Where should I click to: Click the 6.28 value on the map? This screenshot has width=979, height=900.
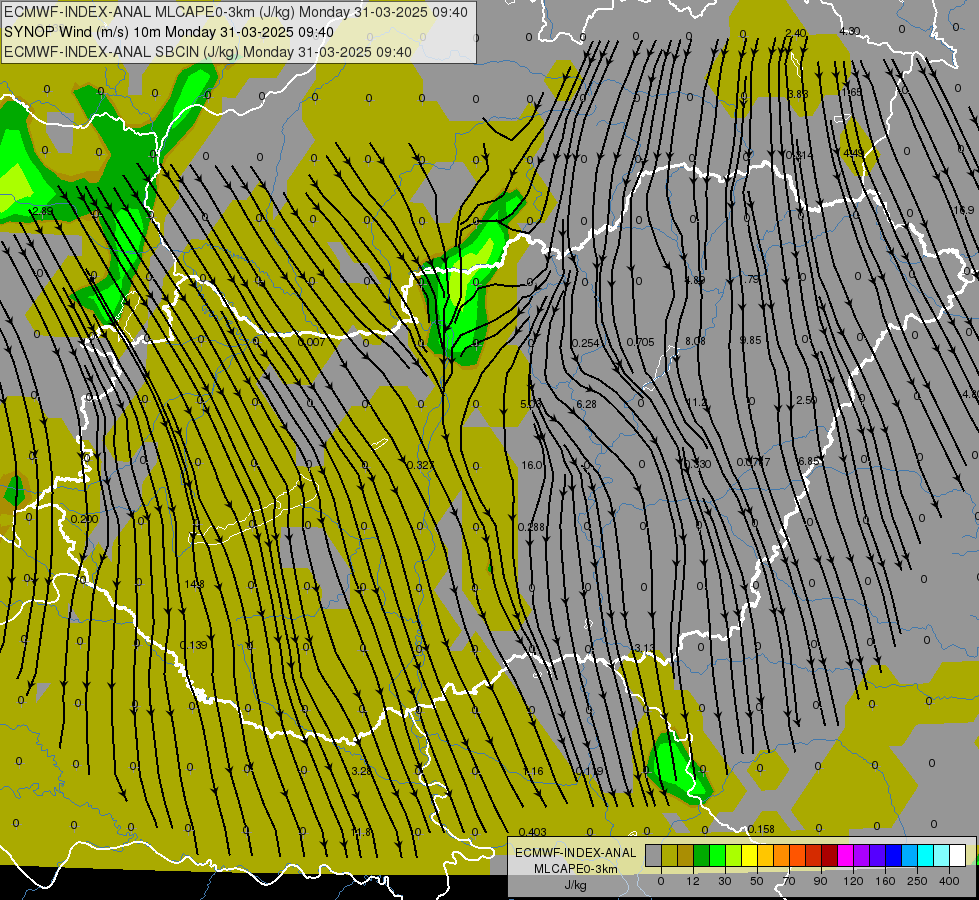[x=586, y=404]
